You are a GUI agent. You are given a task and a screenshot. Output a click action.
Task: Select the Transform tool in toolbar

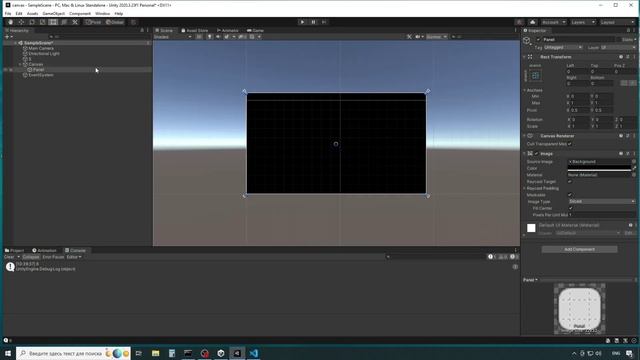click(x=64, y=22)
